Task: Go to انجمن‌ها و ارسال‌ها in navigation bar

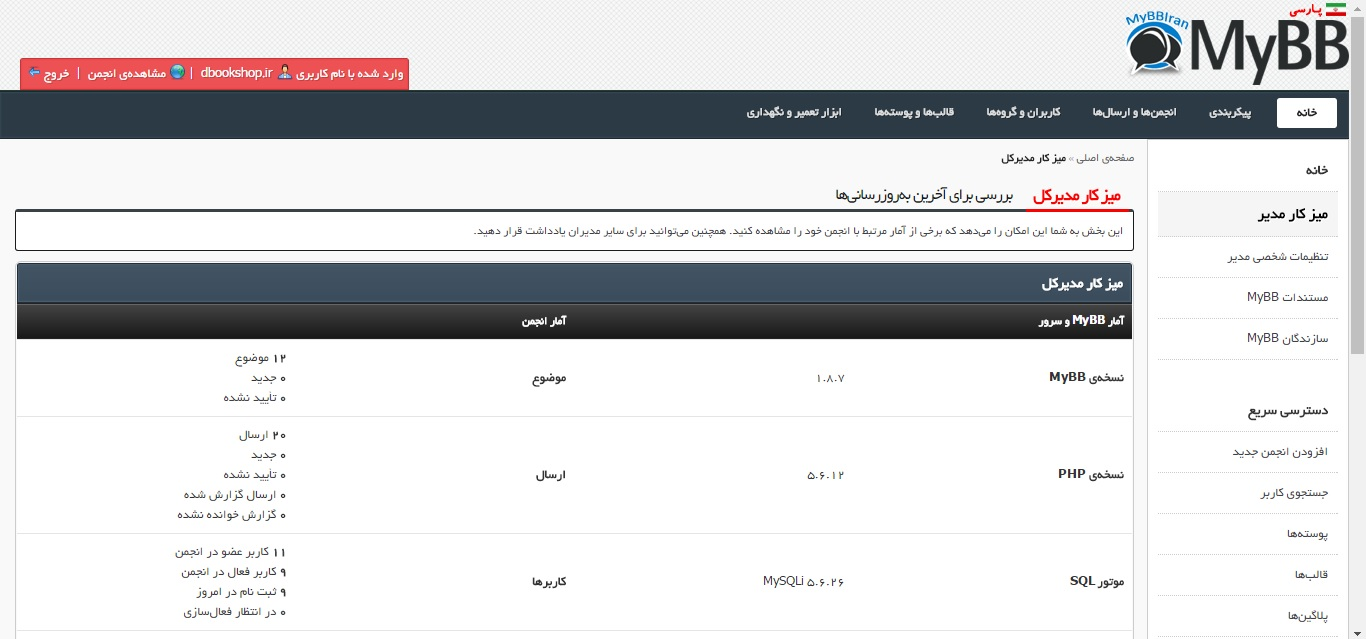Action: point(1134,113)
